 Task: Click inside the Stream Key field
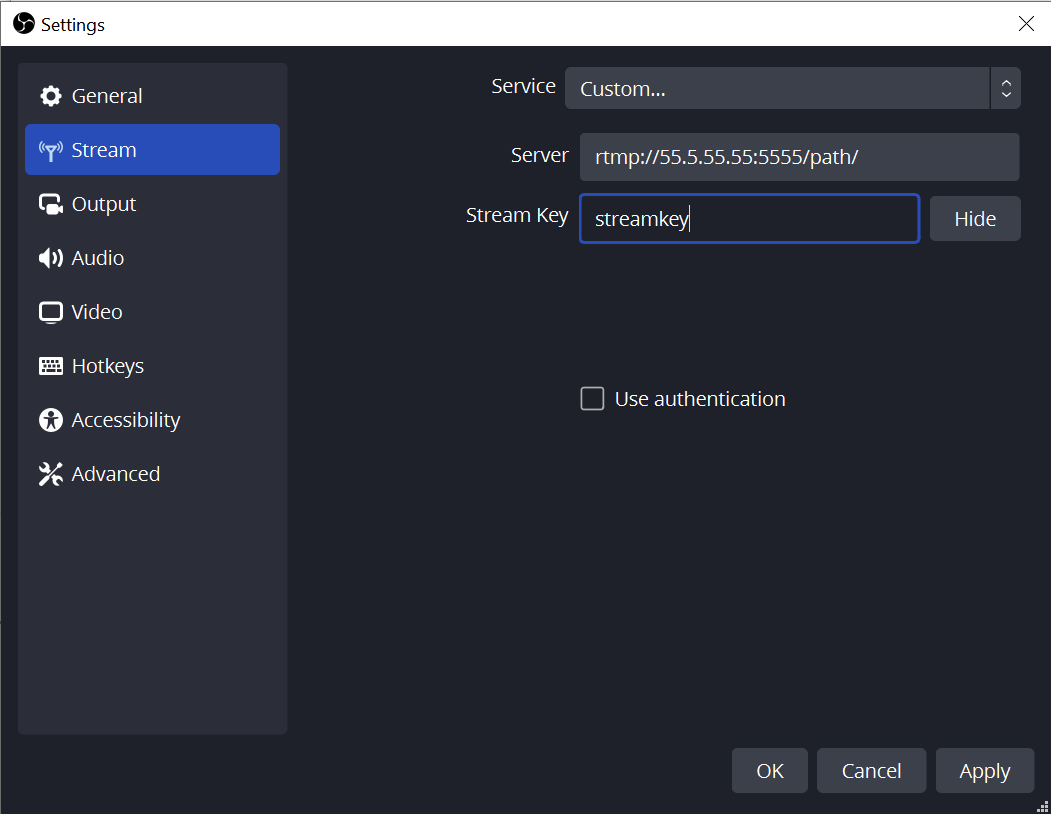click(749, 218)
